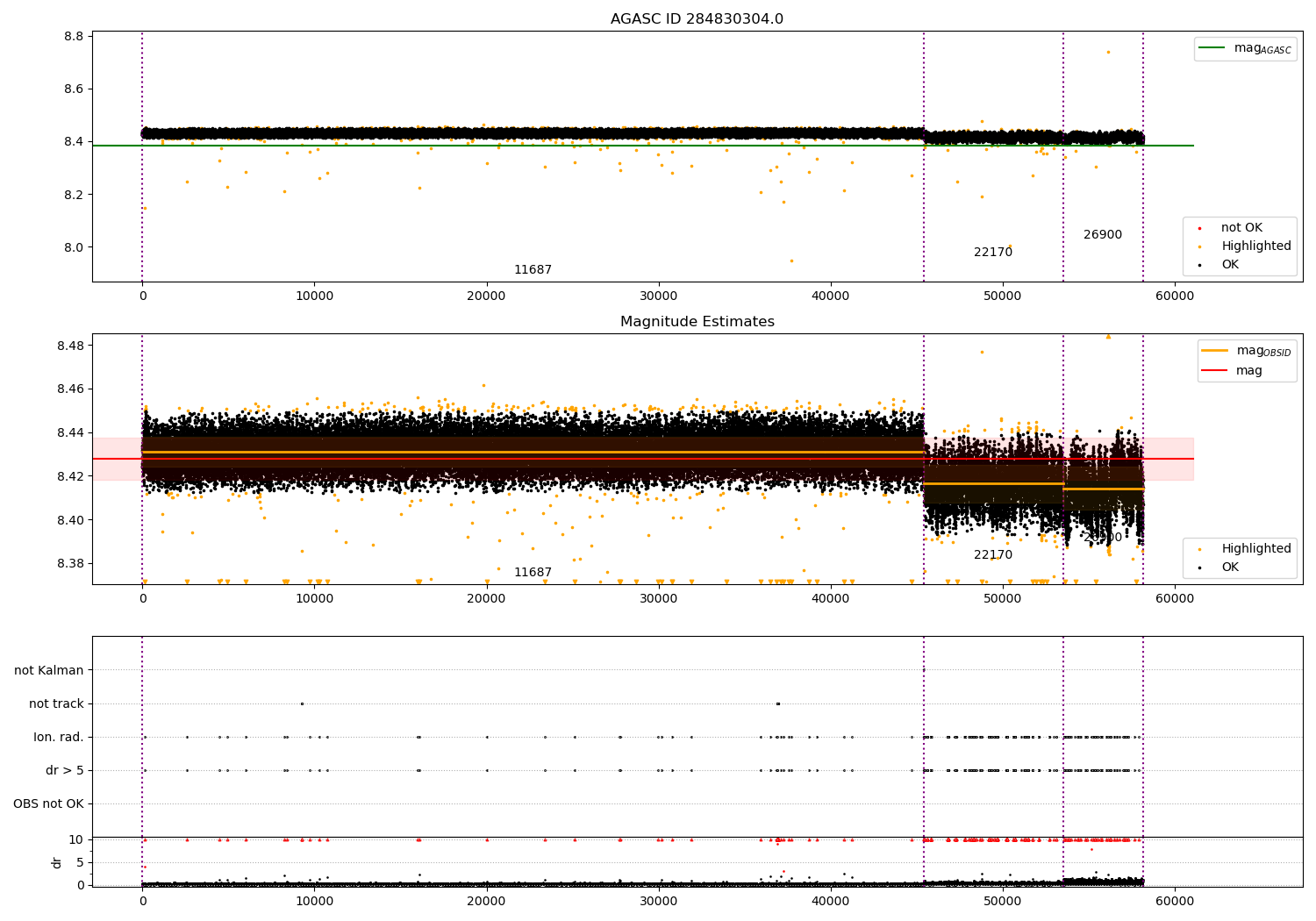The image size is (1316, 921).
Task: Select the mag OBSID legend entry in the middle plot
Action: [1247, 351]
